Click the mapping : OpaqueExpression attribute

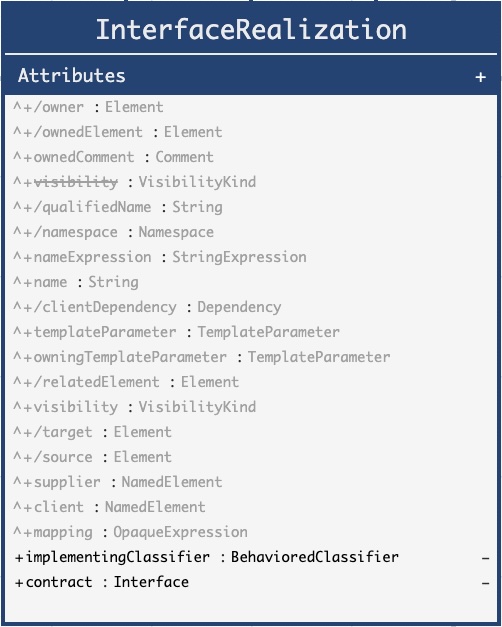tap(130, 532)
